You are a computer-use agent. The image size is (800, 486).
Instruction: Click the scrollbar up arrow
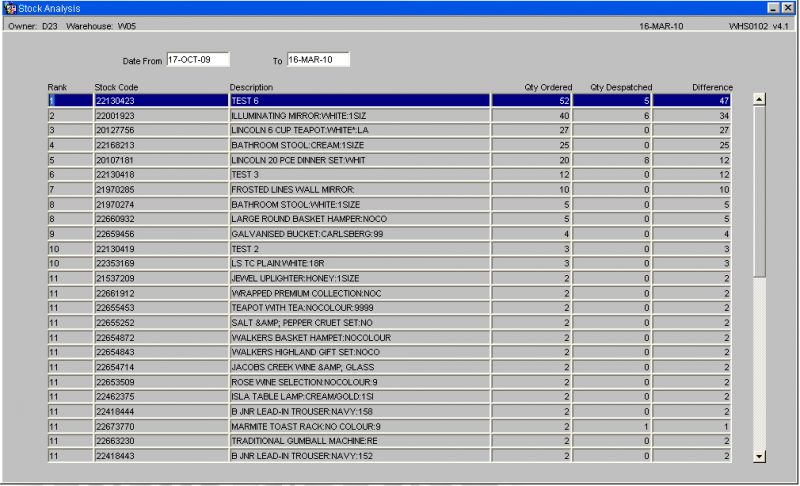coord(759,99)
